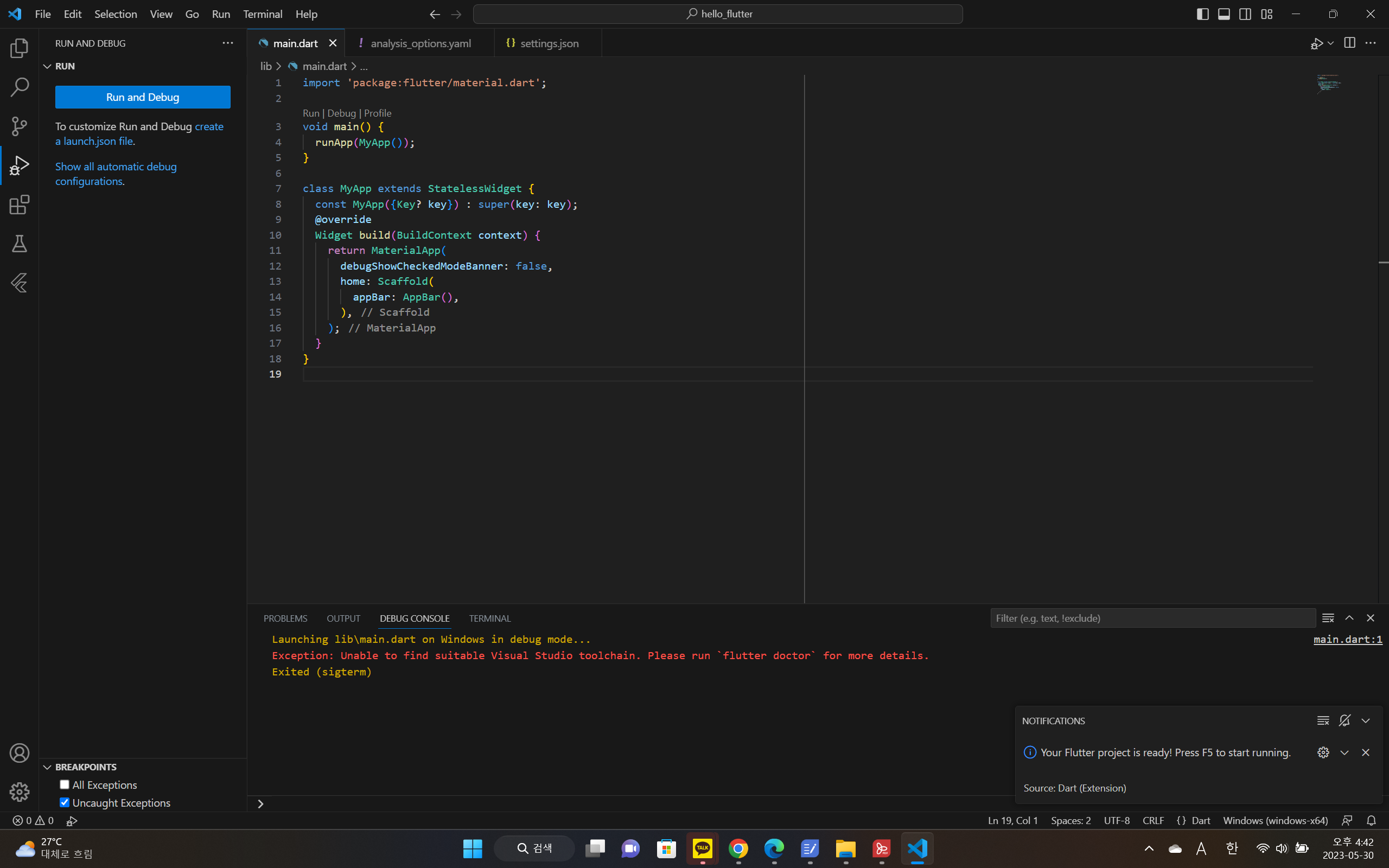This screenshot has height=868, width=1389.
Task: Open Run and Debug views more actions
Action: coord(228,43)
